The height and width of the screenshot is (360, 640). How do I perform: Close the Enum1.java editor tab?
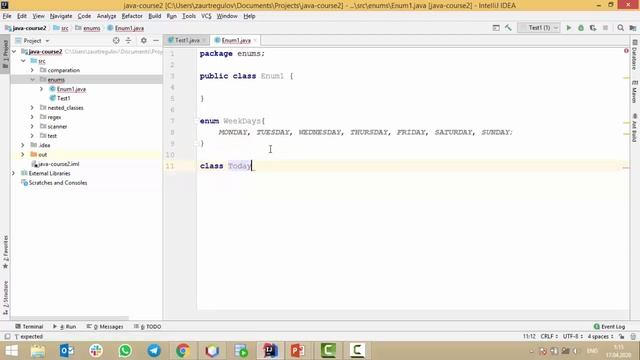coord(255,40)
